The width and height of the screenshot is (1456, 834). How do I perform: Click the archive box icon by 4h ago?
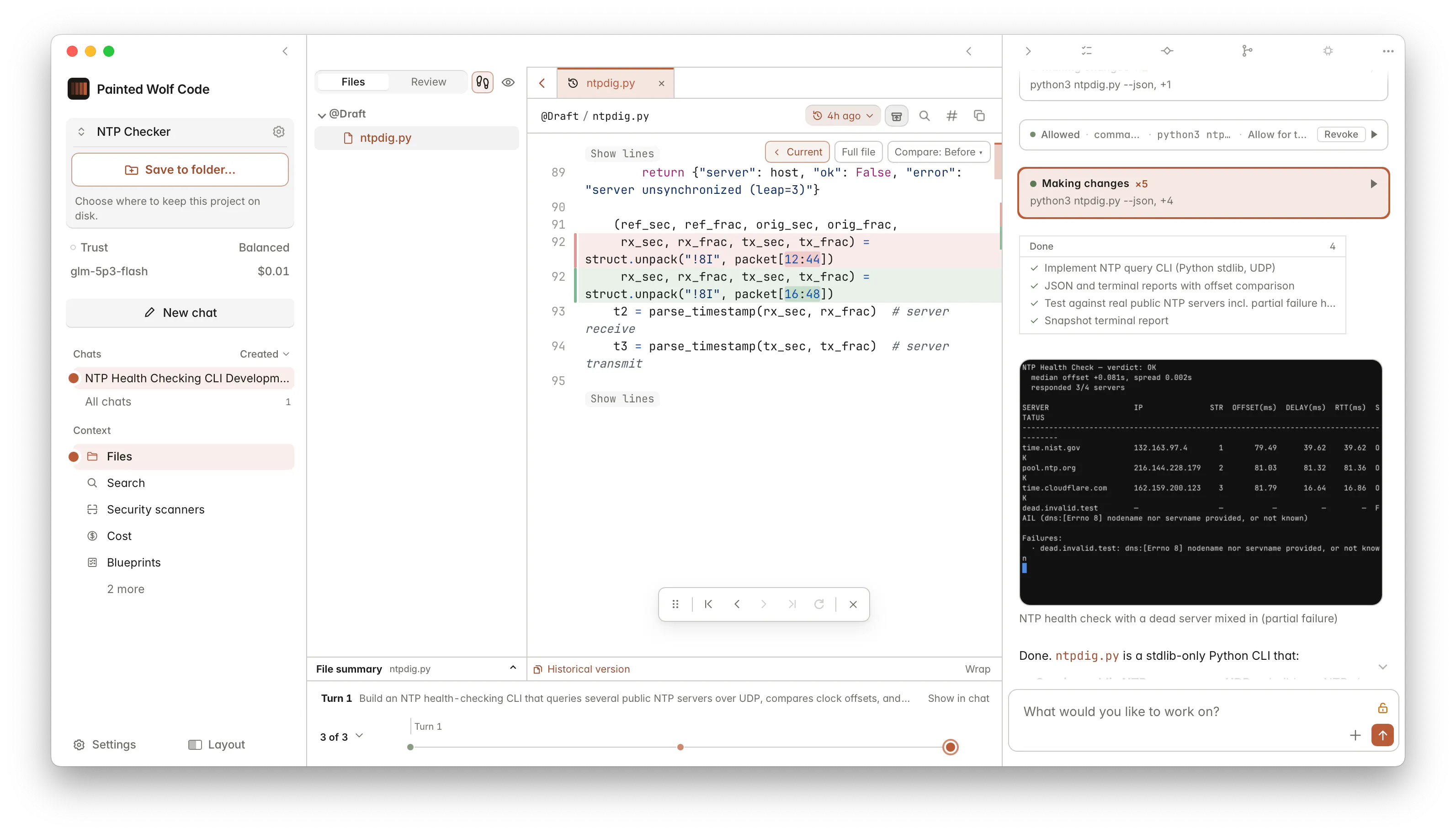(x=896, y=116)
